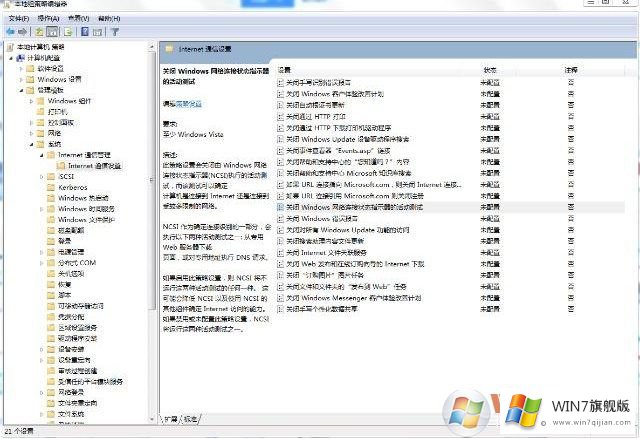
Task: Select 关闭对所有 Windows Update 功能的访问 row
Action: pos(451,230)
